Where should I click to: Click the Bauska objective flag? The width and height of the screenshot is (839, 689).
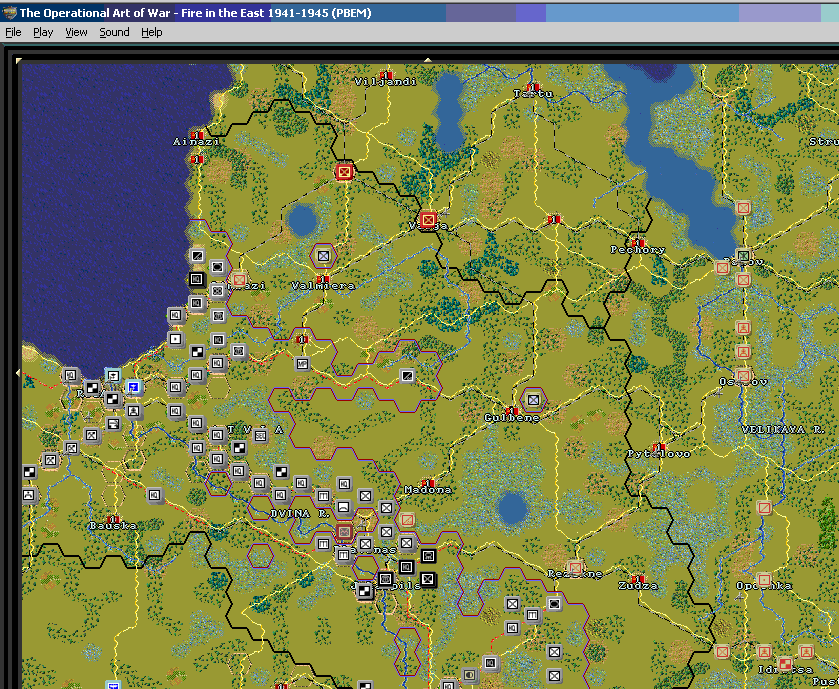[x=113, y=519]
